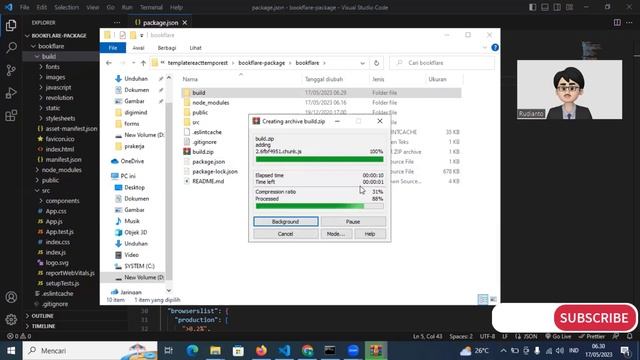Click the Windows Start button
The image size is (640, 360).
11,350
